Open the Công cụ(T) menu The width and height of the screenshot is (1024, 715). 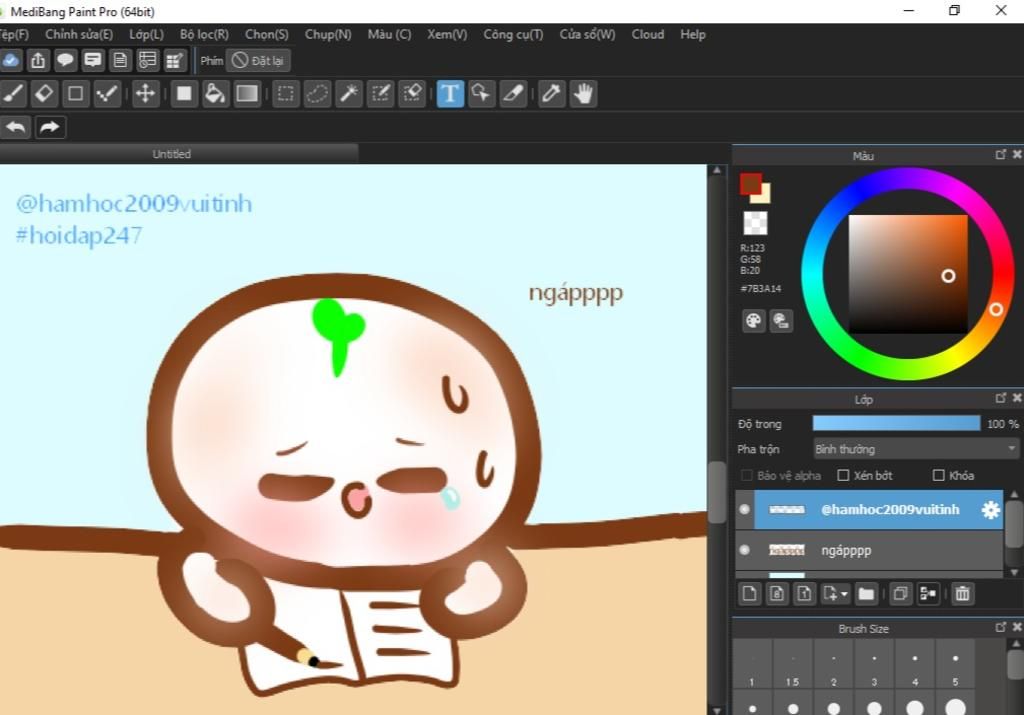coord(513,35)
